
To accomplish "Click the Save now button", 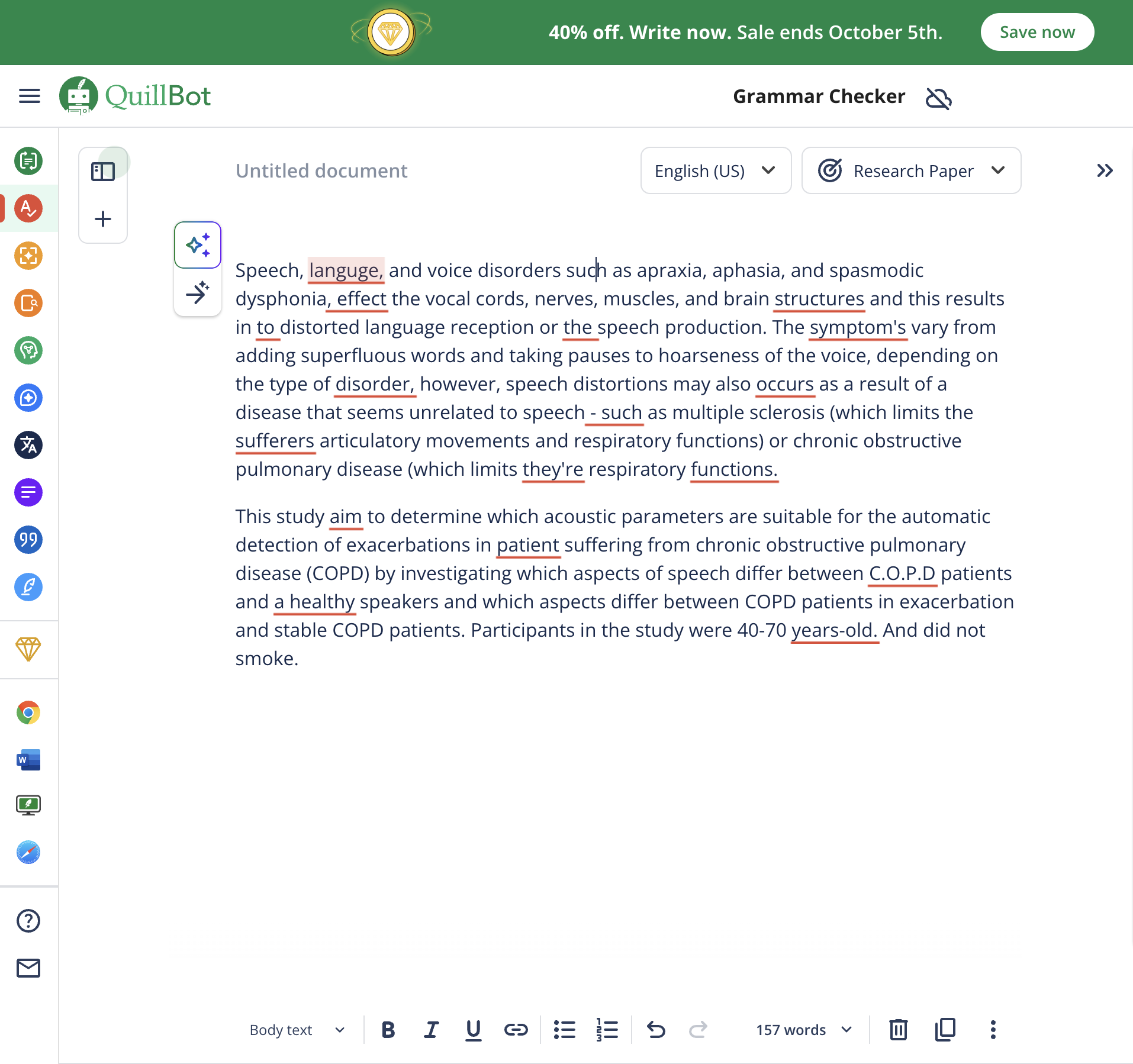I will click(1037, 32).
